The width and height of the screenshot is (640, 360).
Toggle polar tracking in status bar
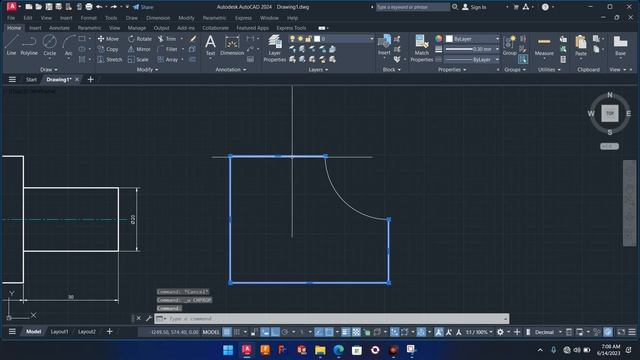coord(285,332)
